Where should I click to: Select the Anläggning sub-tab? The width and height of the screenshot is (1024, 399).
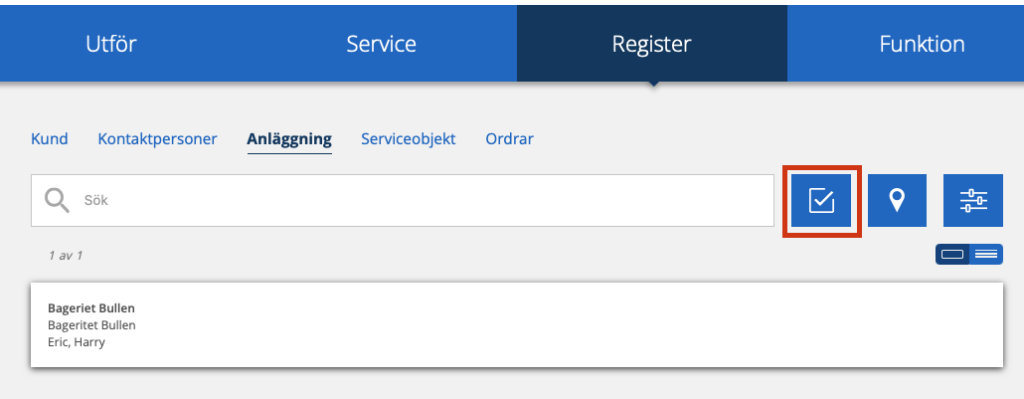(289, 139)
